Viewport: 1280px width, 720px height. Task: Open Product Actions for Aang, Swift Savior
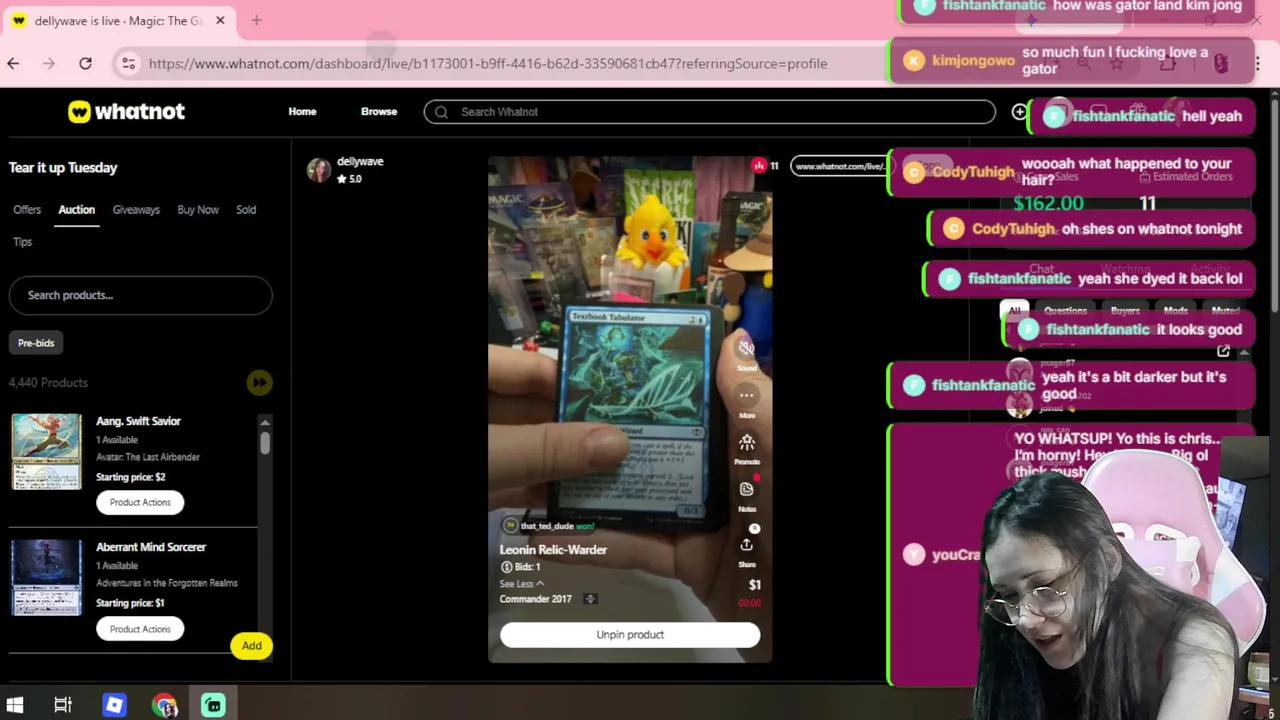tap(140, 502)
